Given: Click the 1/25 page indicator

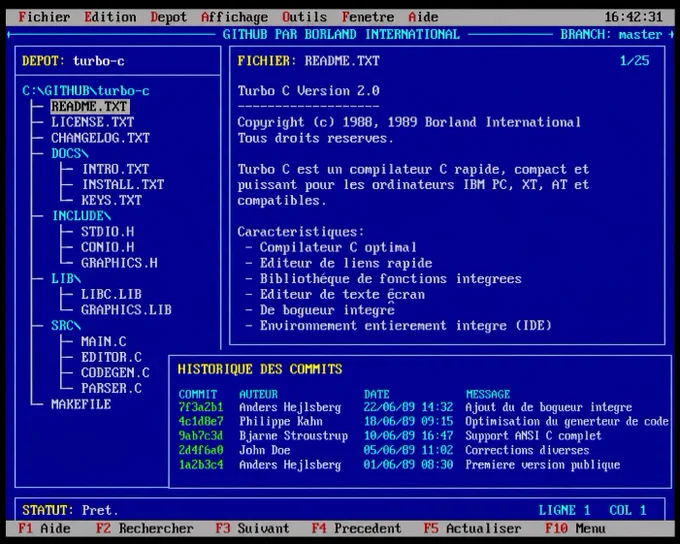Looking at the screenshot, I should click(x=634, y=61).
